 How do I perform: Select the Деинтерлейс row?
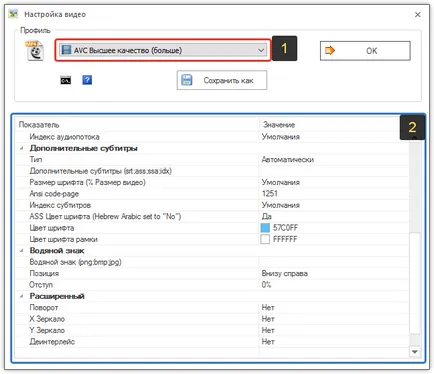(212, 342)
